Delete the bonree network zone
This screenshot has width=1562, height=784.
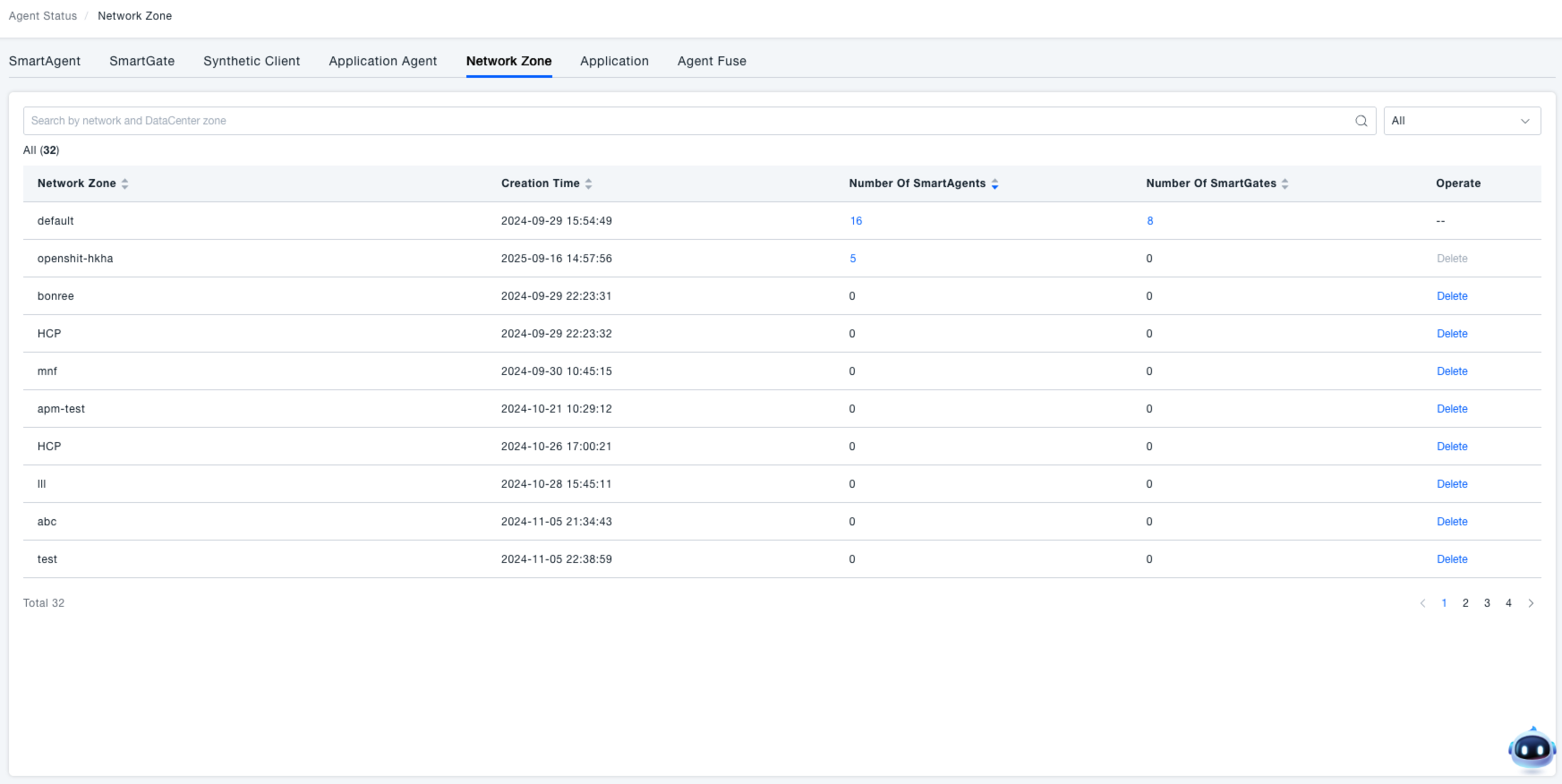[1452, 296]
